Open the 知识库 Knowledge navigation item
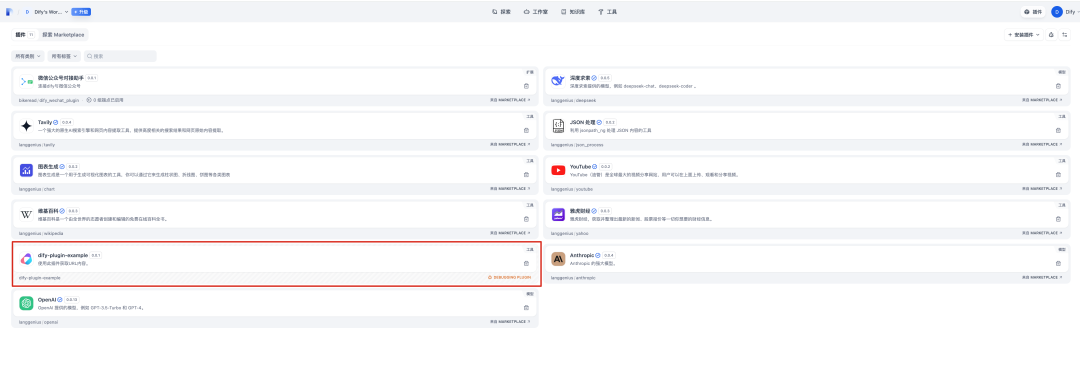 click(573, 12)
